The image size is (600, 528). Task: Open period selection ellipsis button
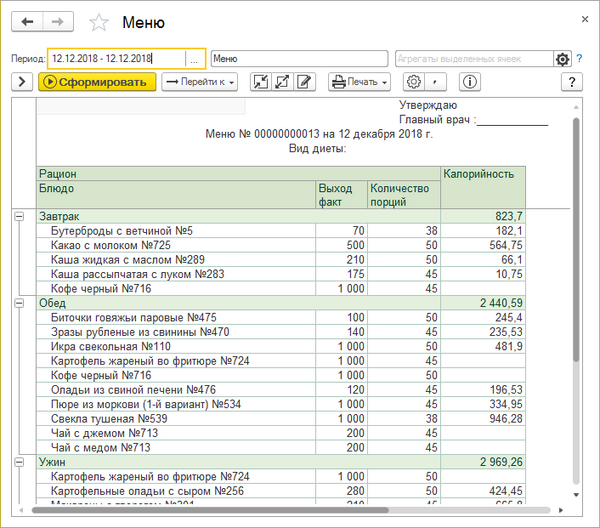[194, 59]
